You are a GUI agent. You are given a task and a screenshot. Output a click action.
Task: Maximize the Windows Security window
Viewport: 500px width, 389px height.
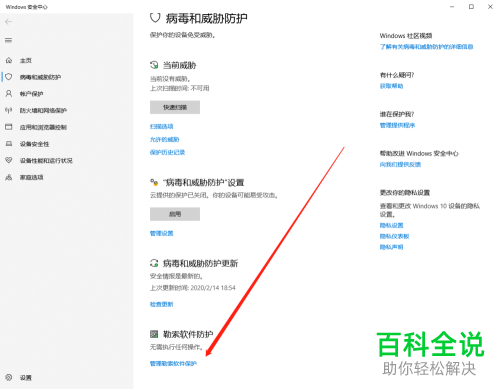471,7
